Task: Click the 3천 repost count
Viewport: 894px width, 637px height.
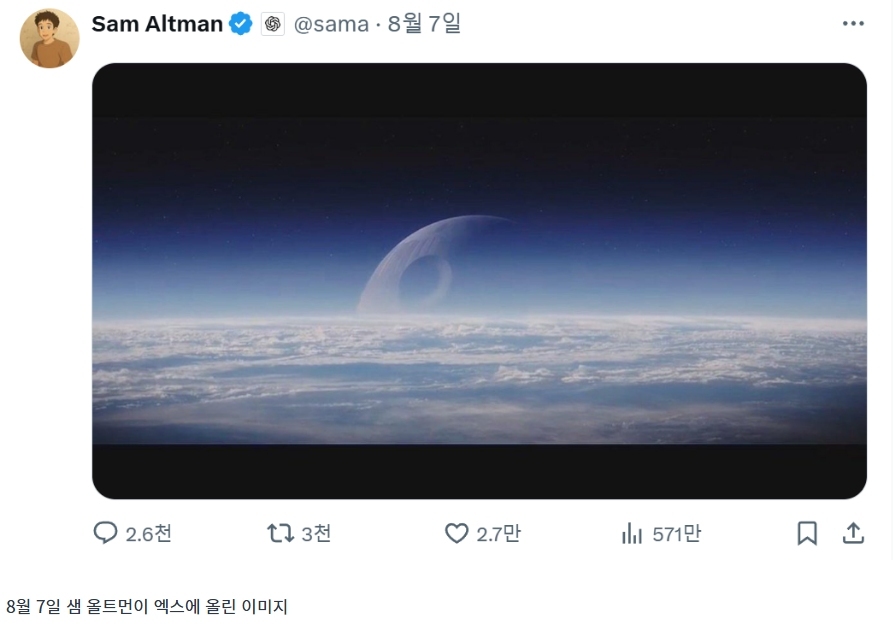Action: click(316, 534)
